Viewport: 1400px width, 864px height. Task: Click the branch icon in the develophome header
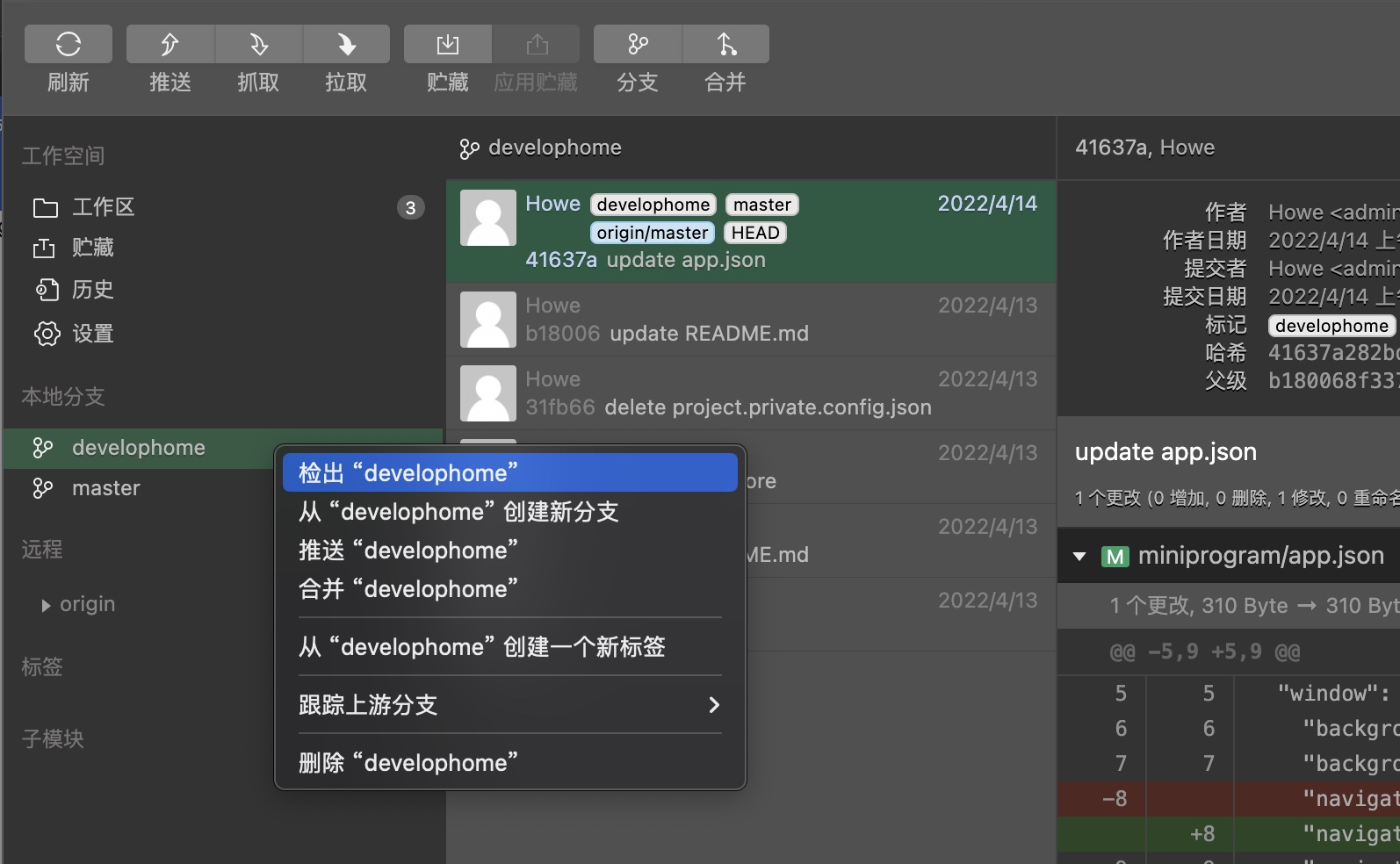[469, 149]
